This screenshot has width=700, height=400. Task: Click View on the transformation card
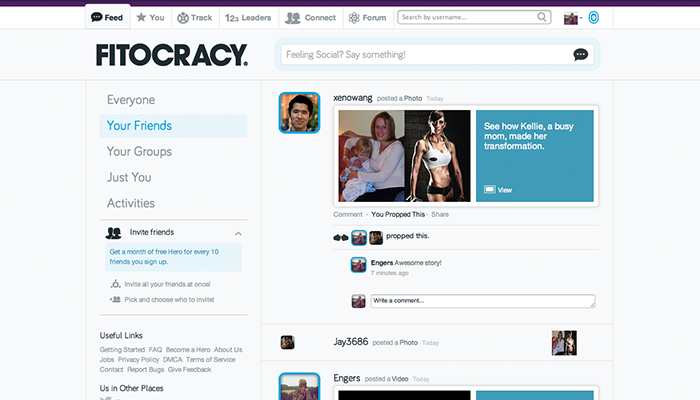click(x=498, y=190)
